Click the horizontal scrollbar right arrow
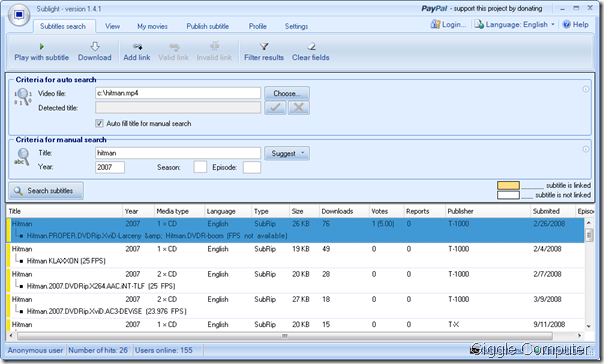Image resolution: width=604 pixels, height=364 pixels. pyautogui.click(x=579, y=336)
